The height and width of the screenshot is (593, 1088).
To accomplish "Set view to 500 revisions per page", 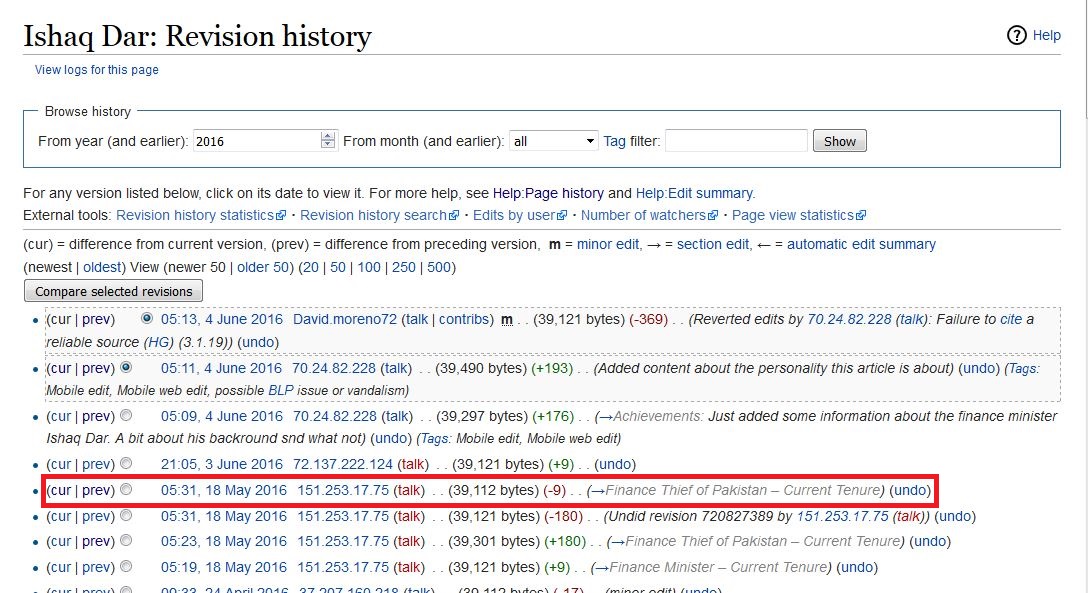I will pos(439,267).
